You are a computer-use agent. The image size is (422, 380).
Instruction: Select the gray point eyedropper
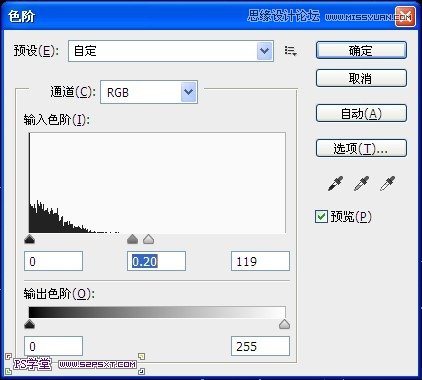click(361, 183)
